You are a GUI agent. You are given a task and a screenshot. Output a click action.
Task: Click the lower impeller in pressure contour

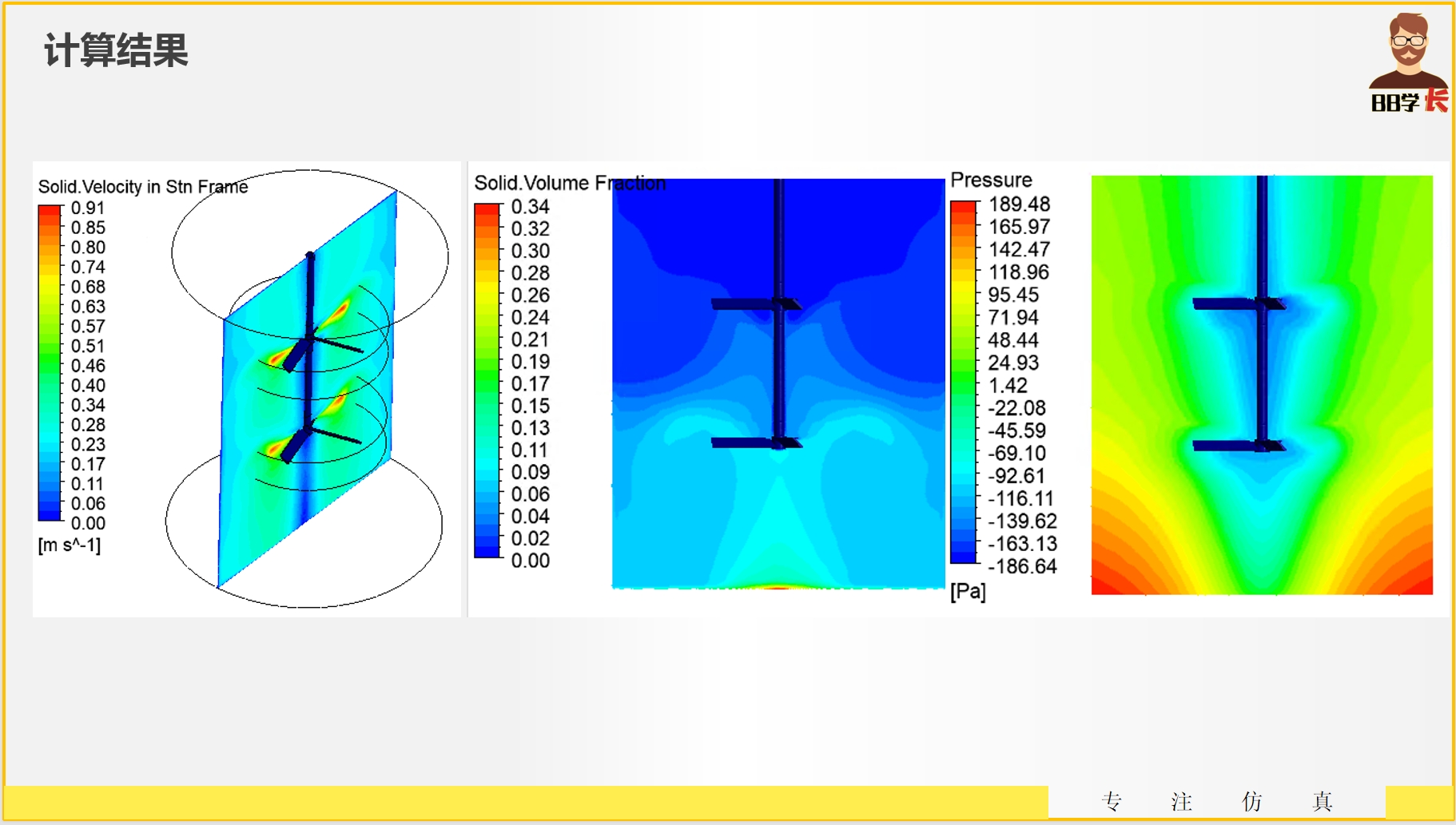[1238, 446]
